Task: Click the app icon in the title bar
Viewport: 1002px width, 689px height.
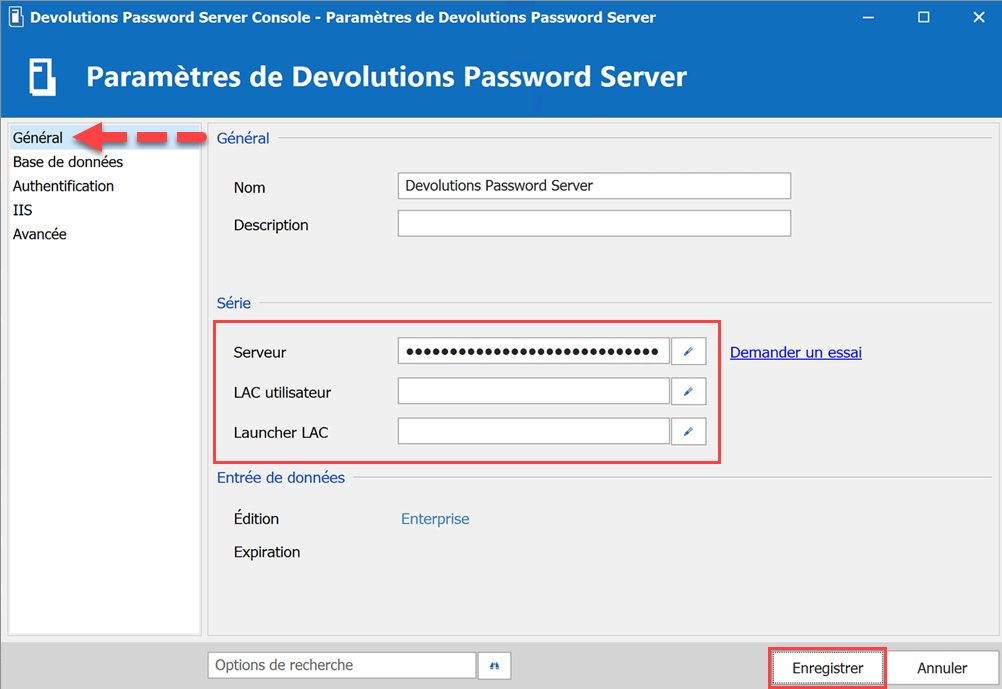Action: click(x=15, y=17)
